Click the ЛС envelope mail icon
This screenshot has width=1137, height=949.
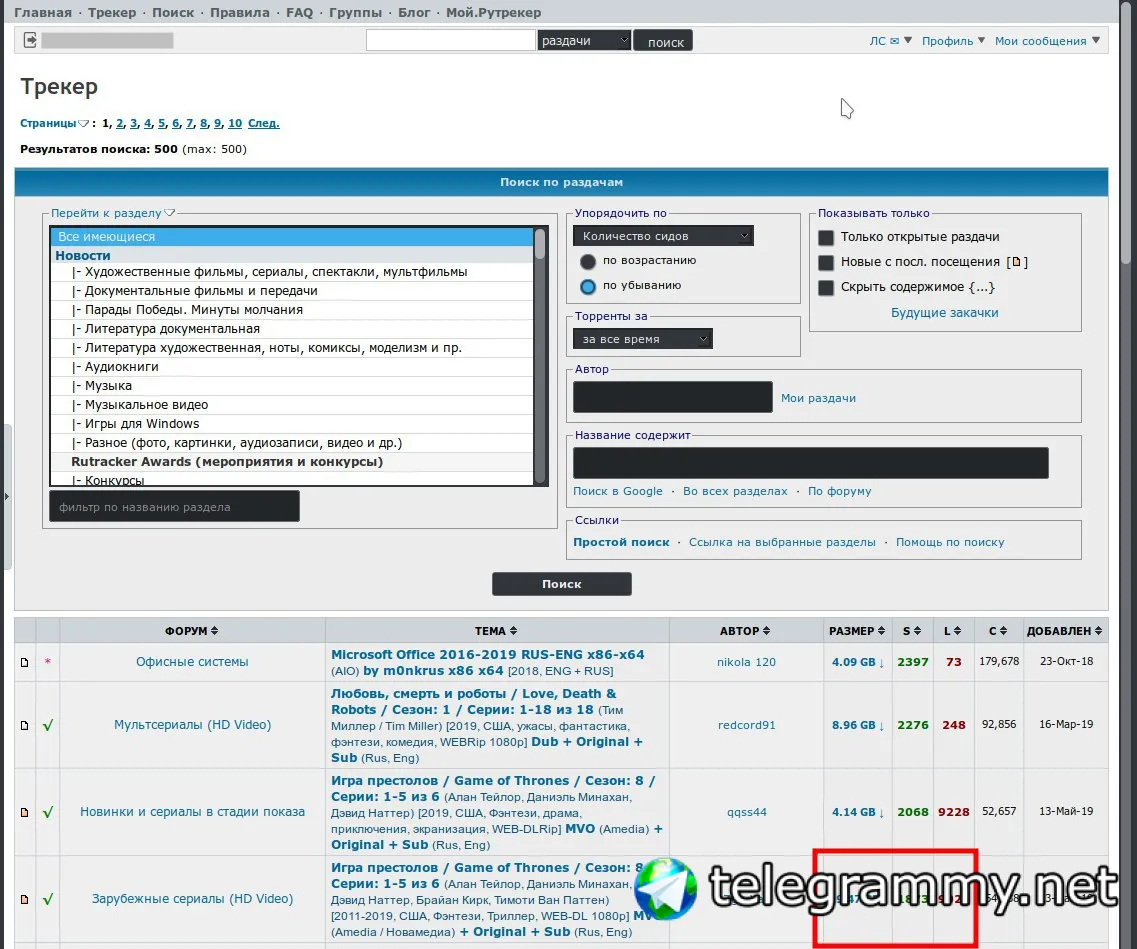click(894, 41)
